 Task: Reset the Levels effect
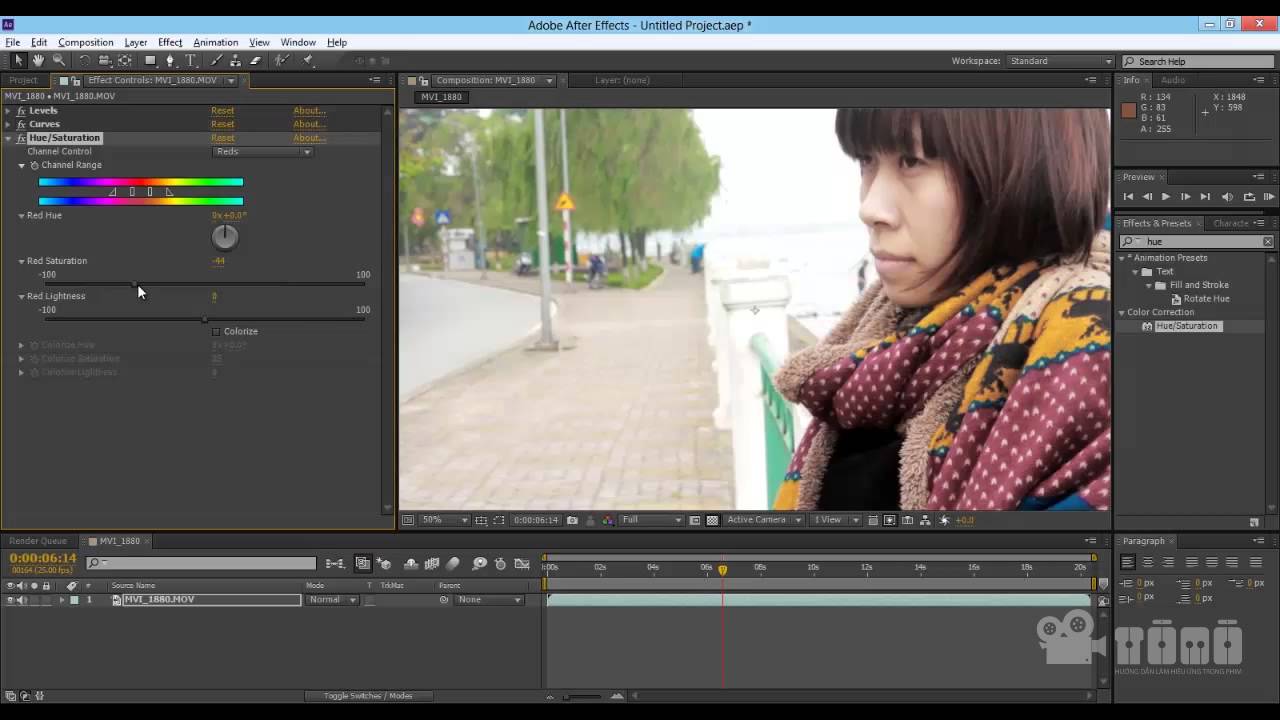(x=222, y=111)
